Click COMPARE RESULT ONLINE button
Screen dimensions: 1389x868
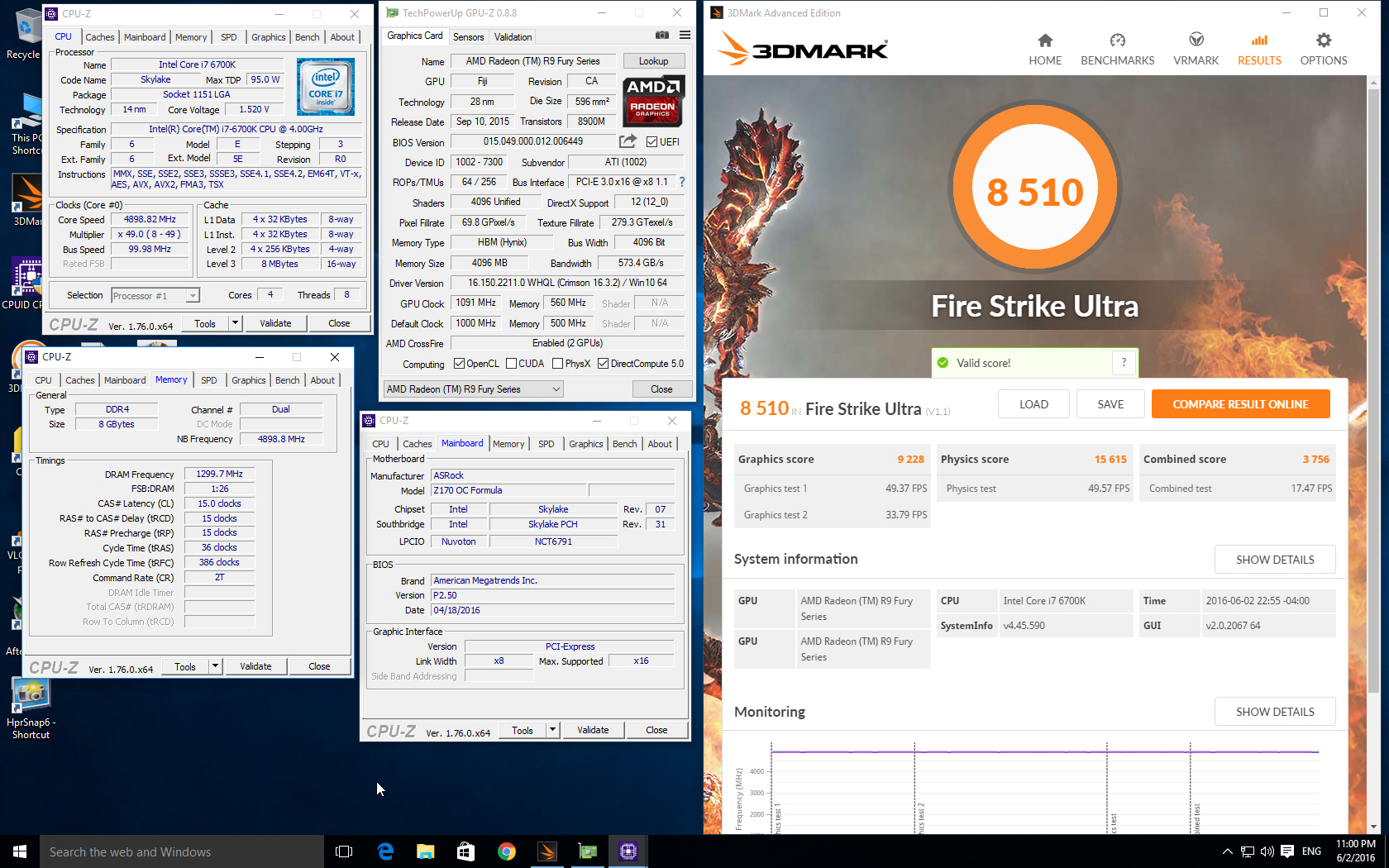(x=1240, y=404)
